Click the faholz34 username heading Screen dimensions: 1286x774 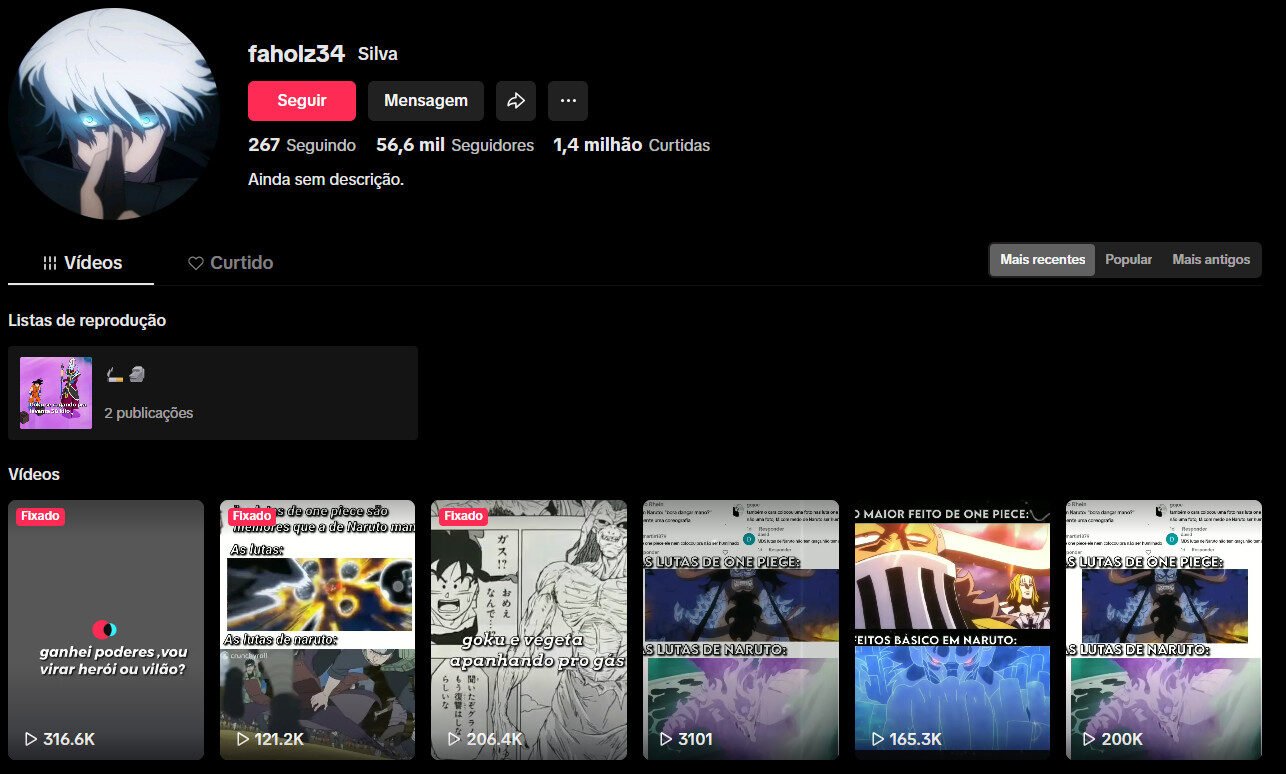tap(296, 54)
